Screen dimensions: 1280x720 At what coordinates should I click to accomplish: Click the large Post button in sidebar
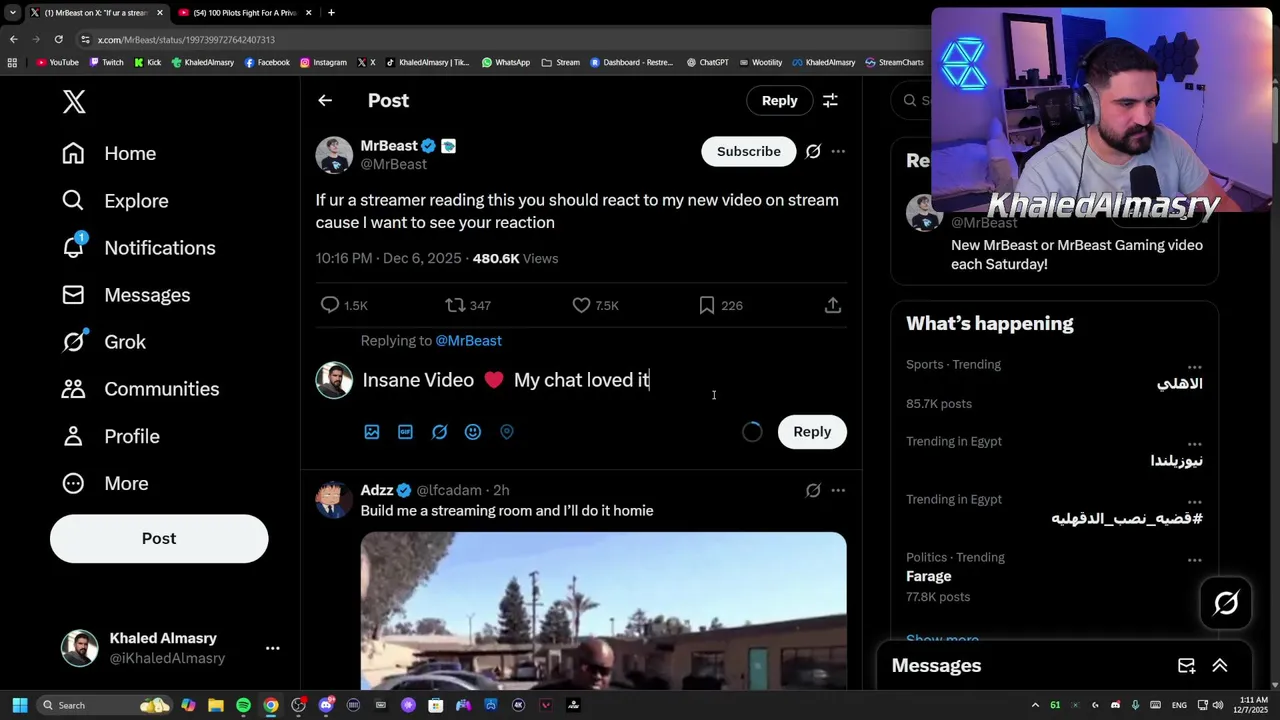pyautogui.click(x=159, y=538)
